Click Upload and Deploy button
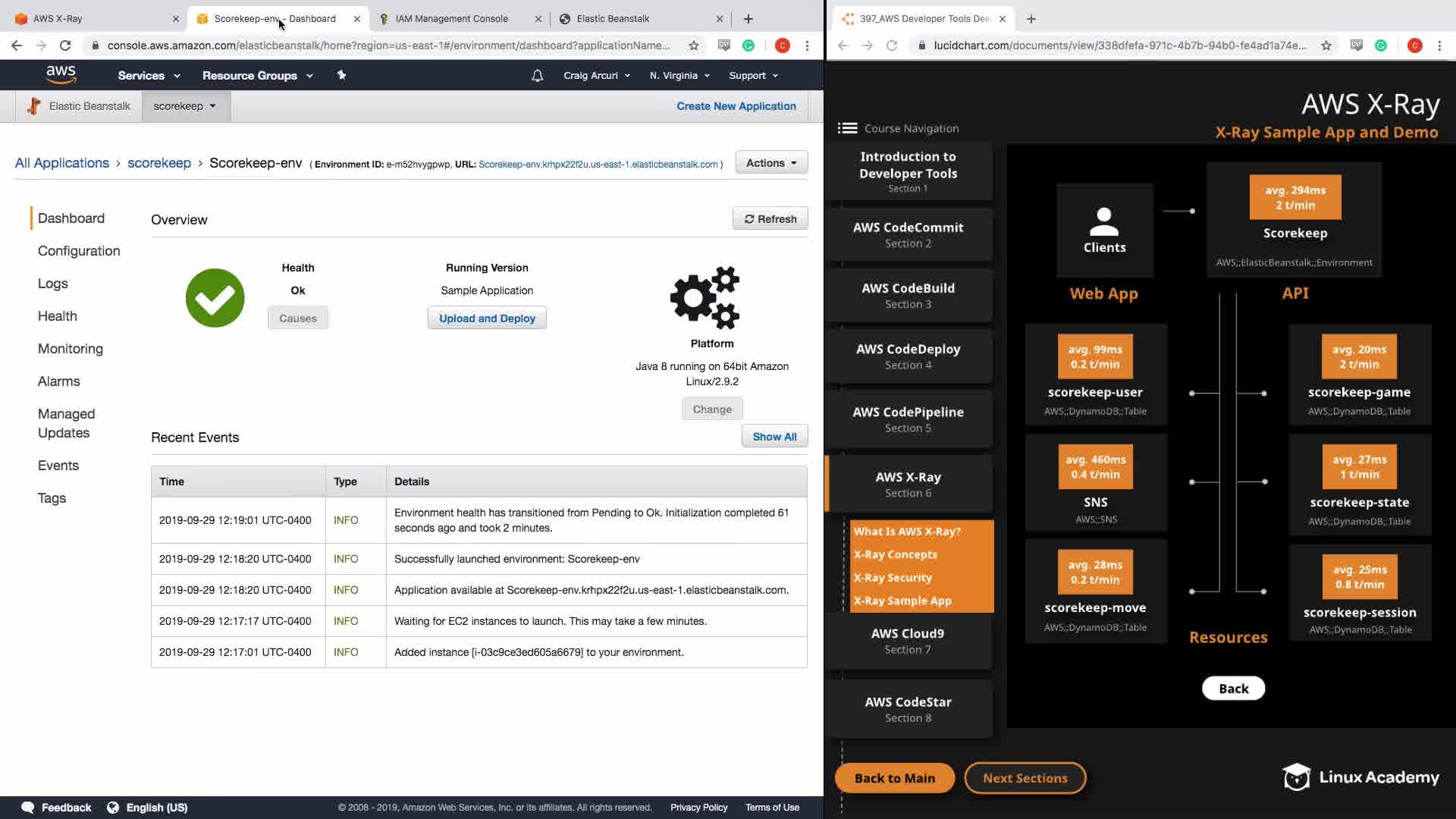Screen dimensions: 1456x819 [487, 318]
